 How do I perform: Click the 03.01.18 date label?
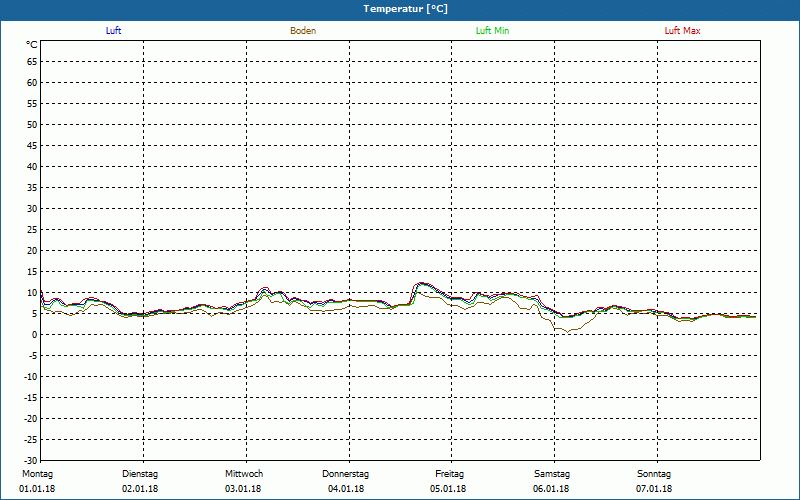coord(243,489)
